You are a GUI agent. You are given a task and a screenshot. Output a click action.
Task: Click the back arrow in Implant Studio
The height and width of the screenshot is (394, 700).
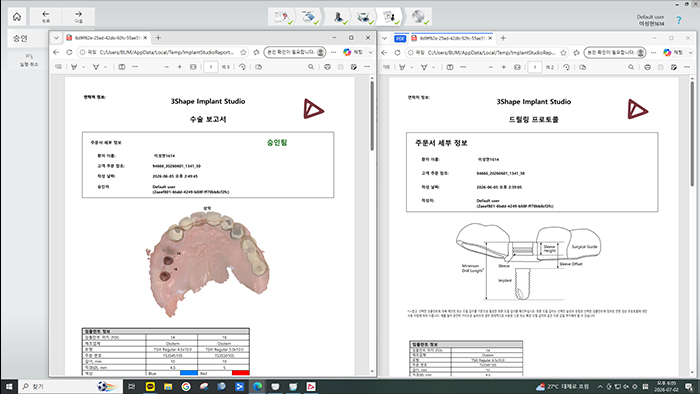46,17
